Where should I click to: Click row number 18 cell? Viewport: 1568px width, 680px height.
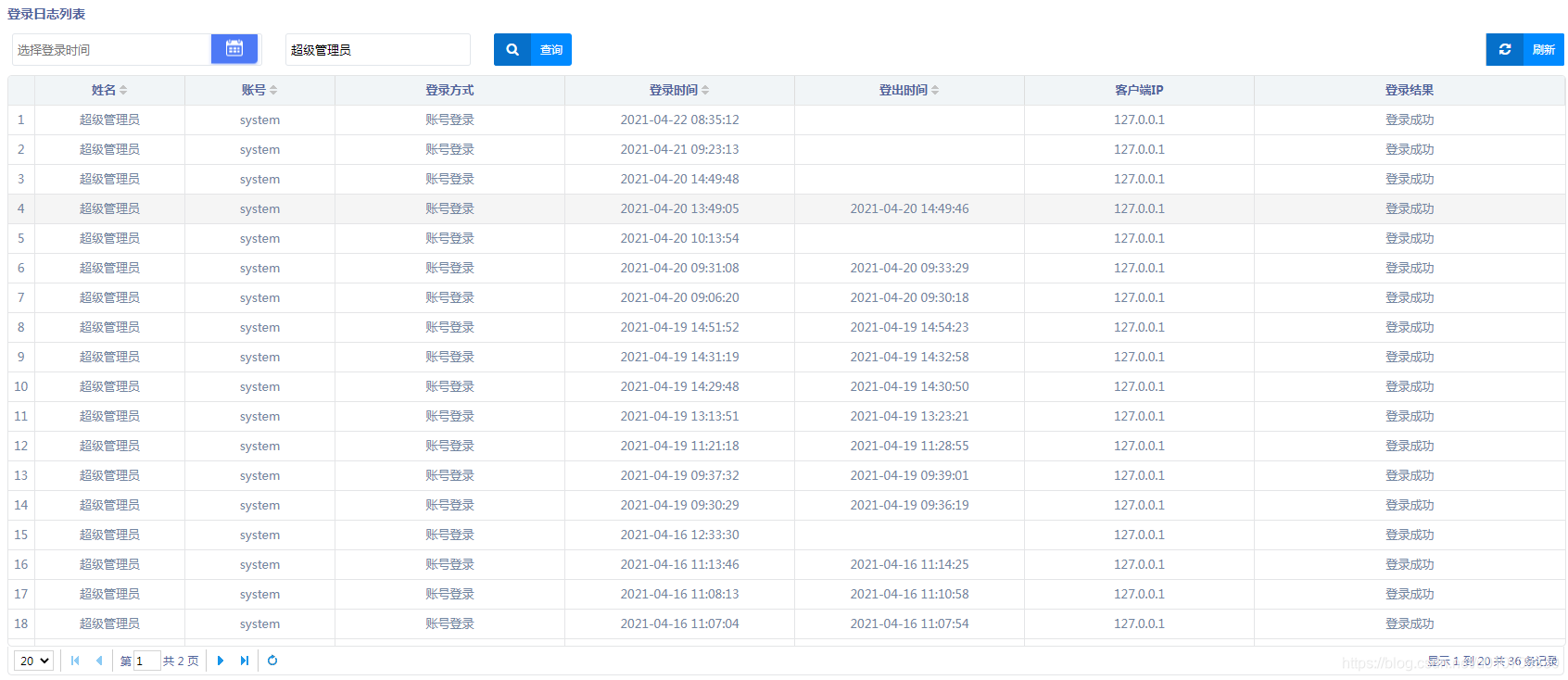pos(21,623)
